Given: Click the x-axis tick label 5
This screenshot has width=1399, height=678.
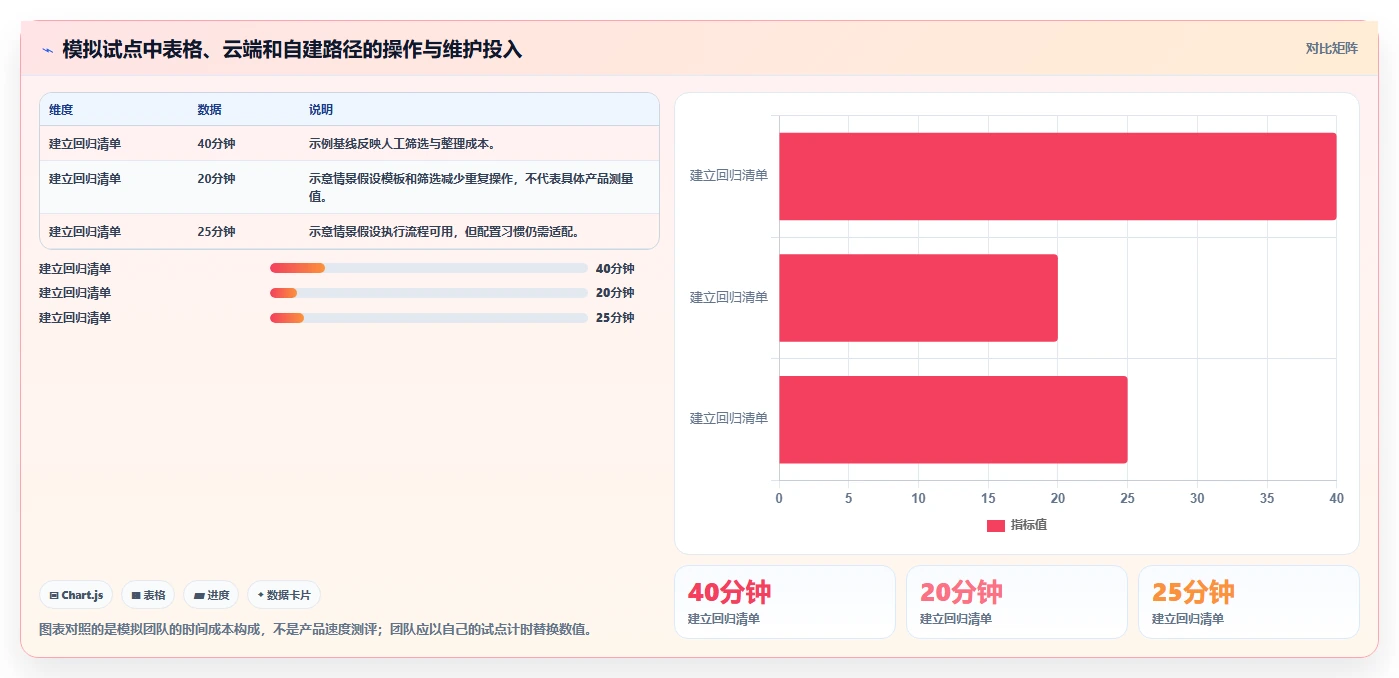Looking at the screenshot, I should pos(849,498).
